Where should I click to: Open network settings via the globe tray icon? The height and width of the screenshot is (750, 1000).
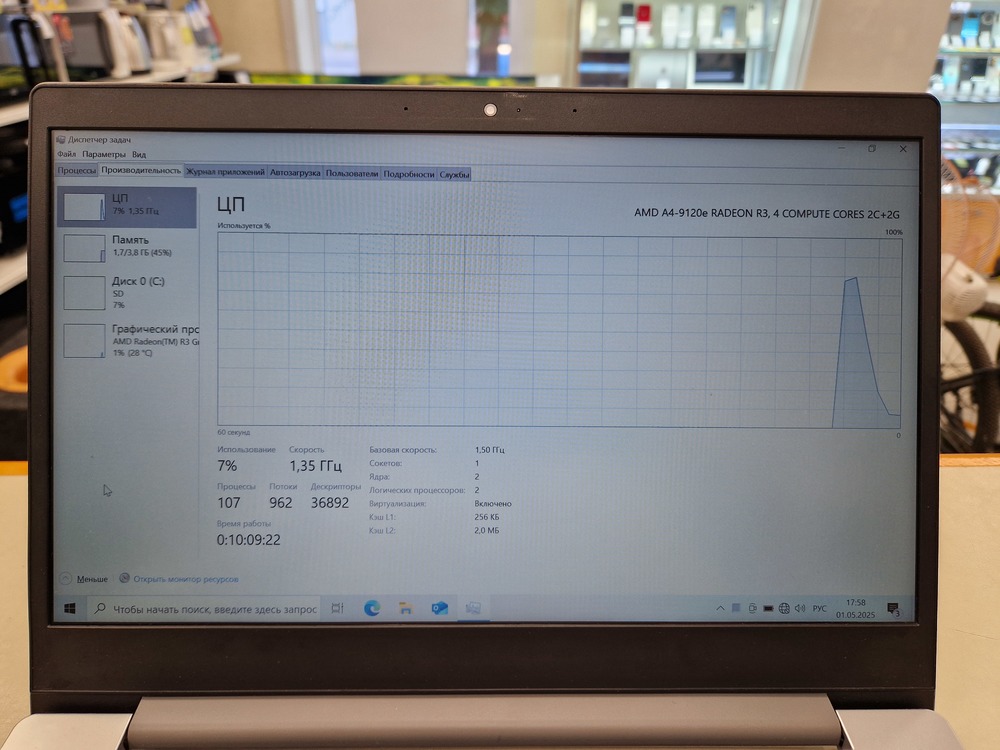pos(784,608)
